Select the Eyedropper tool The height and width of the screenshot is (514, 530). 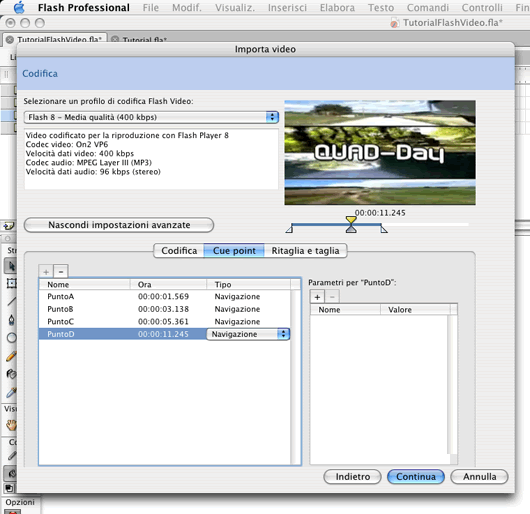coord(11,392)
